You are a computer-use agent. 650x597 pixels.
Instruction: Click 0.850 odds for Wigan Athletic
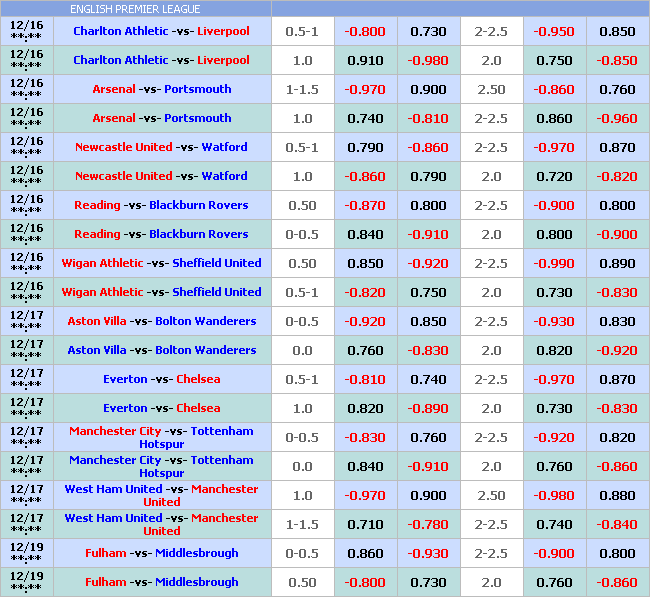point(365,264)
